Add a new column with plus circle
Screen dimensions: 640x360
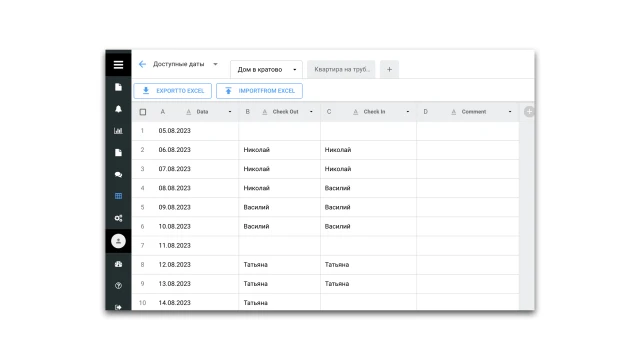pyautogui.click(x=529, y=111)
